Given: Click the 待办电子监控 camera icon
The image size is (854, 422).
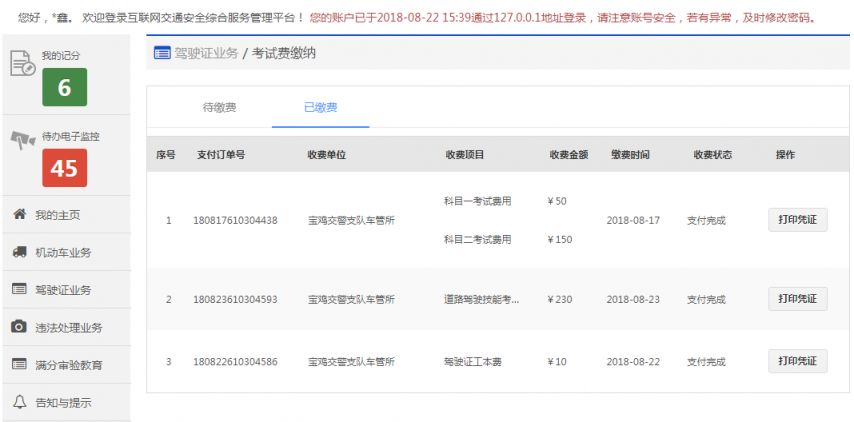Looking at the screenshot, I should 23,140.
